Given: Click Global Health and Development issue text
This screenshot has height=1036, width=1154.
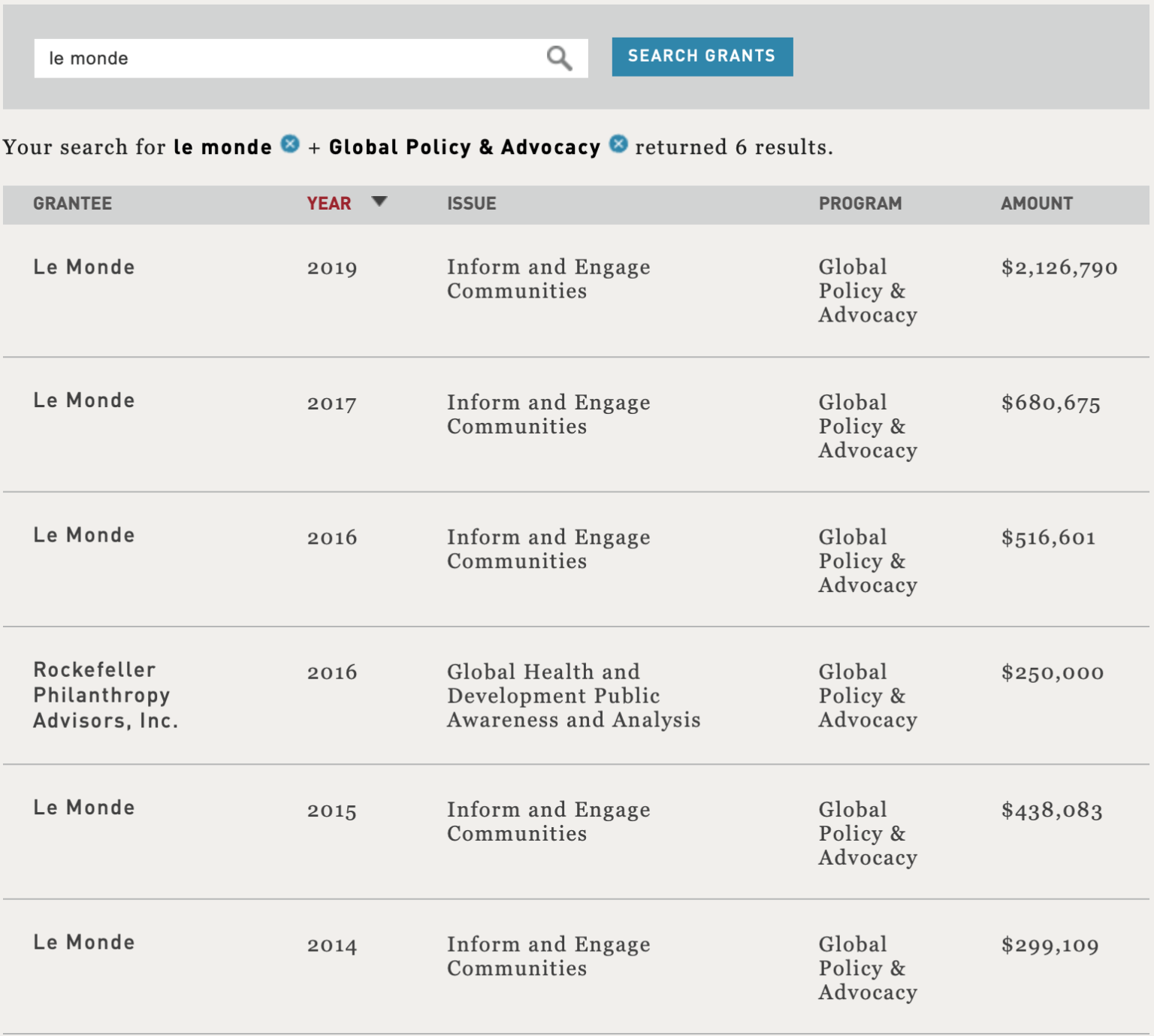Looking at the screenshot, I should [574, 696].
